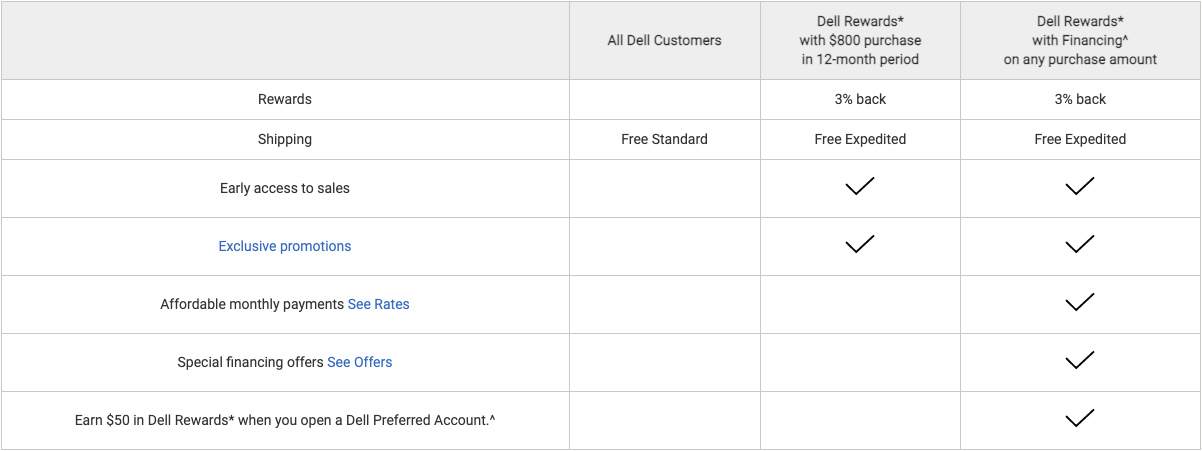Click Free Expedited under Financing column

(1080, 139)
